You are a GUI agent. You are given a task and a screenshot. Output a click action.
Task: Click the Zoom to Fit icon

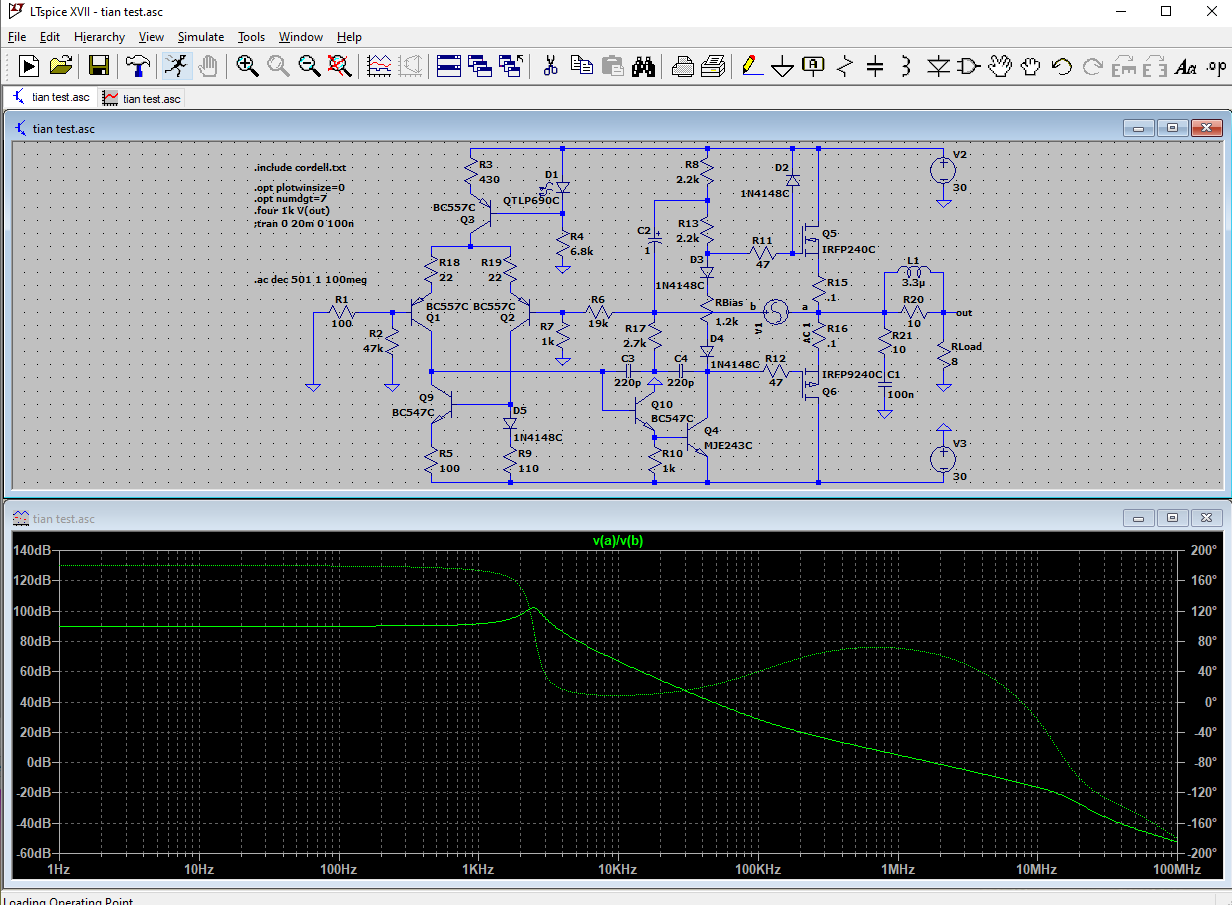pyautogui.click(x=340, y=66)
